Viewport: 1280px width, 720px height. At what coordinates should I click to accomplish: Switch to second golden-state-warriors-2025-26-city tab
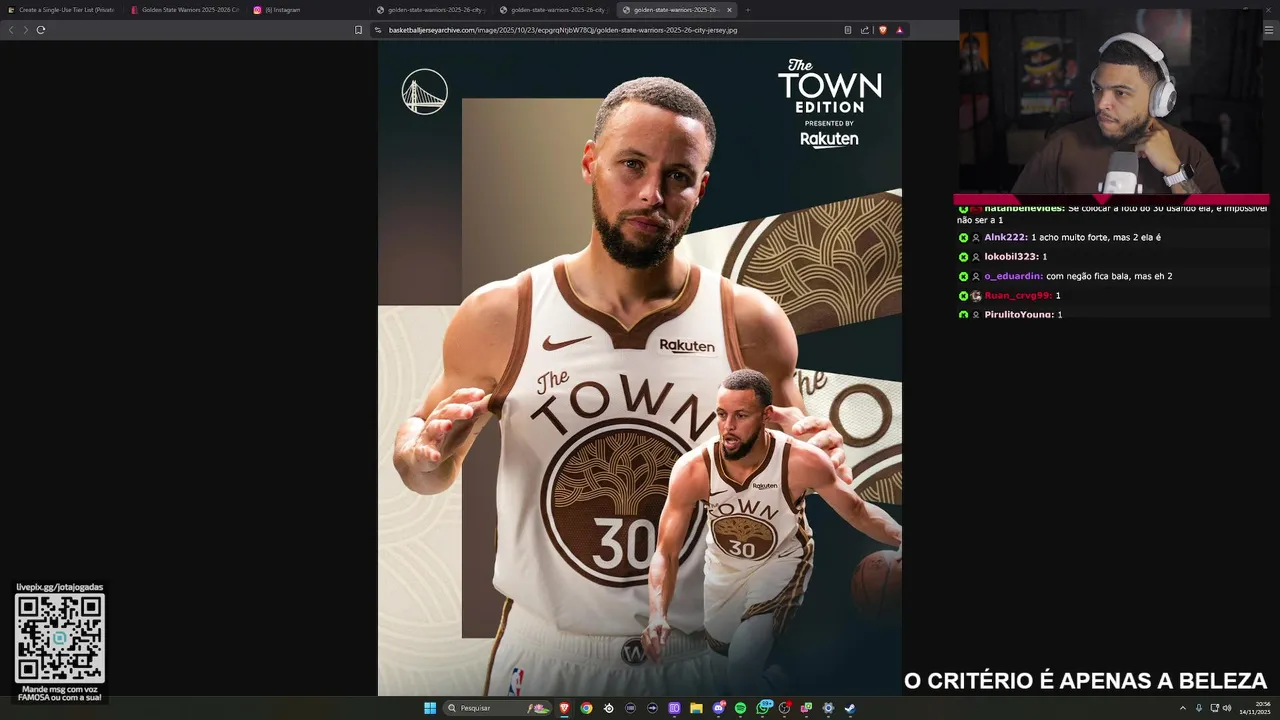point(553,10)
